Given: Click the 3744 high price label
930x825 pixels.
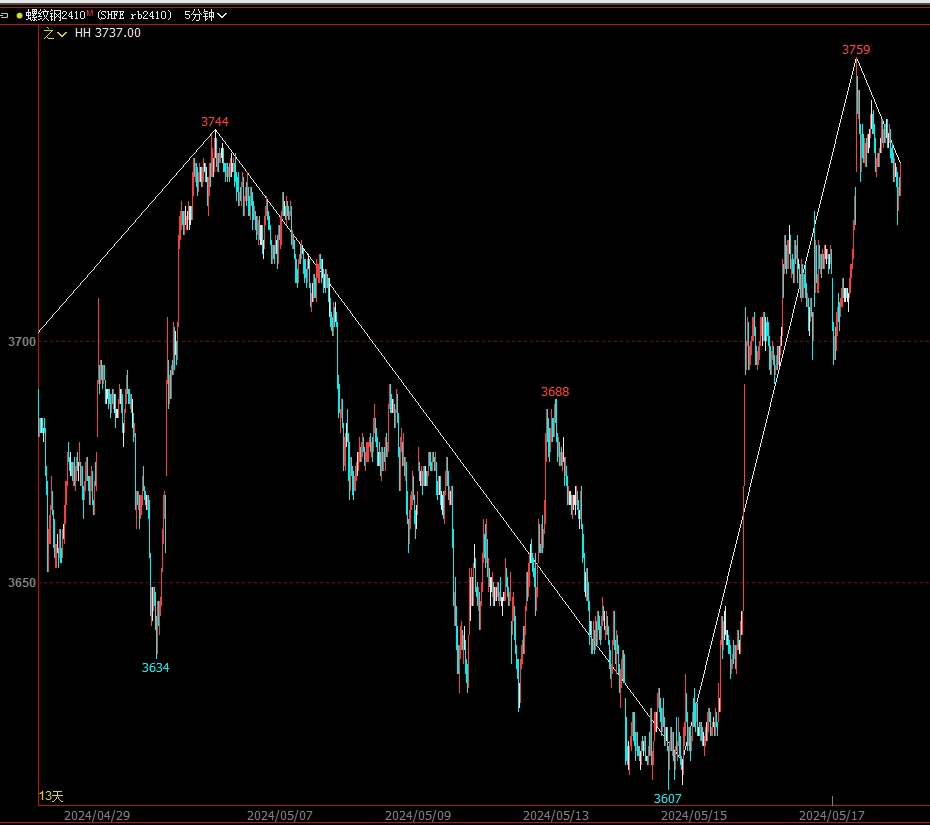Looking at the screenshot, I should [x=214, y=122].
